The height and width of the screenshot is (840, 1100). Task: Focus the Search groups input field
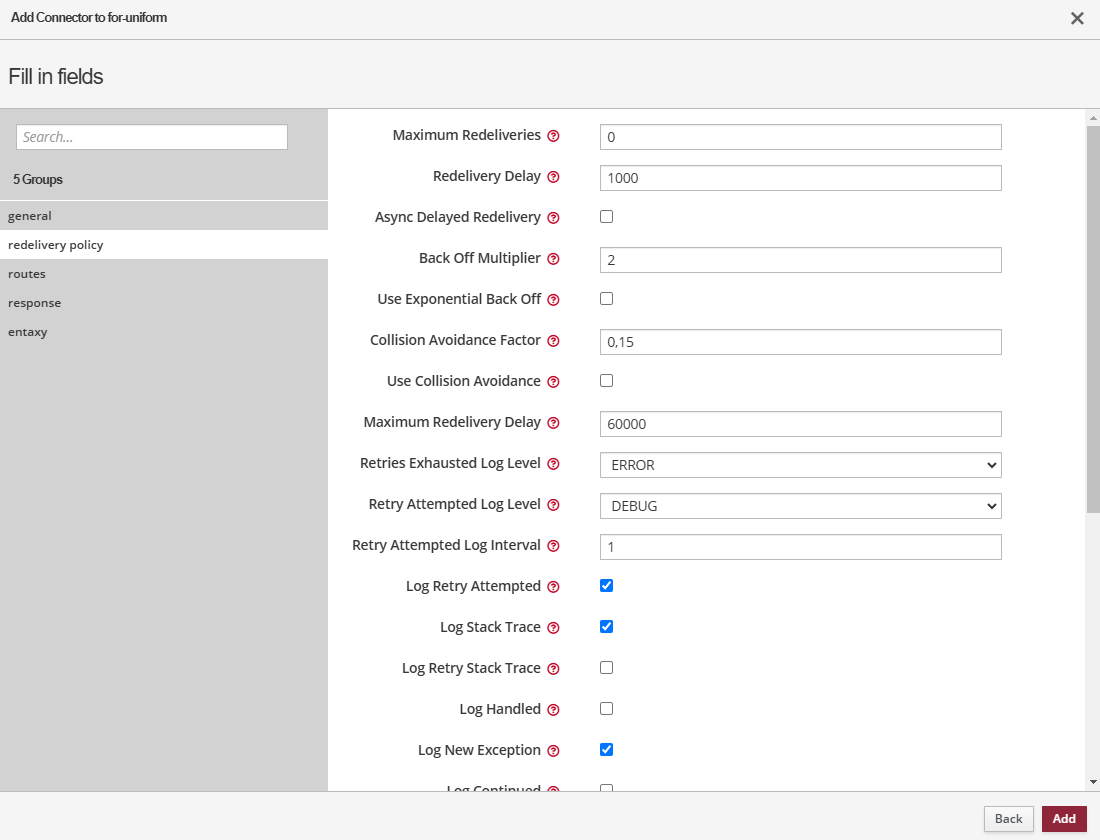click(152, 137)
